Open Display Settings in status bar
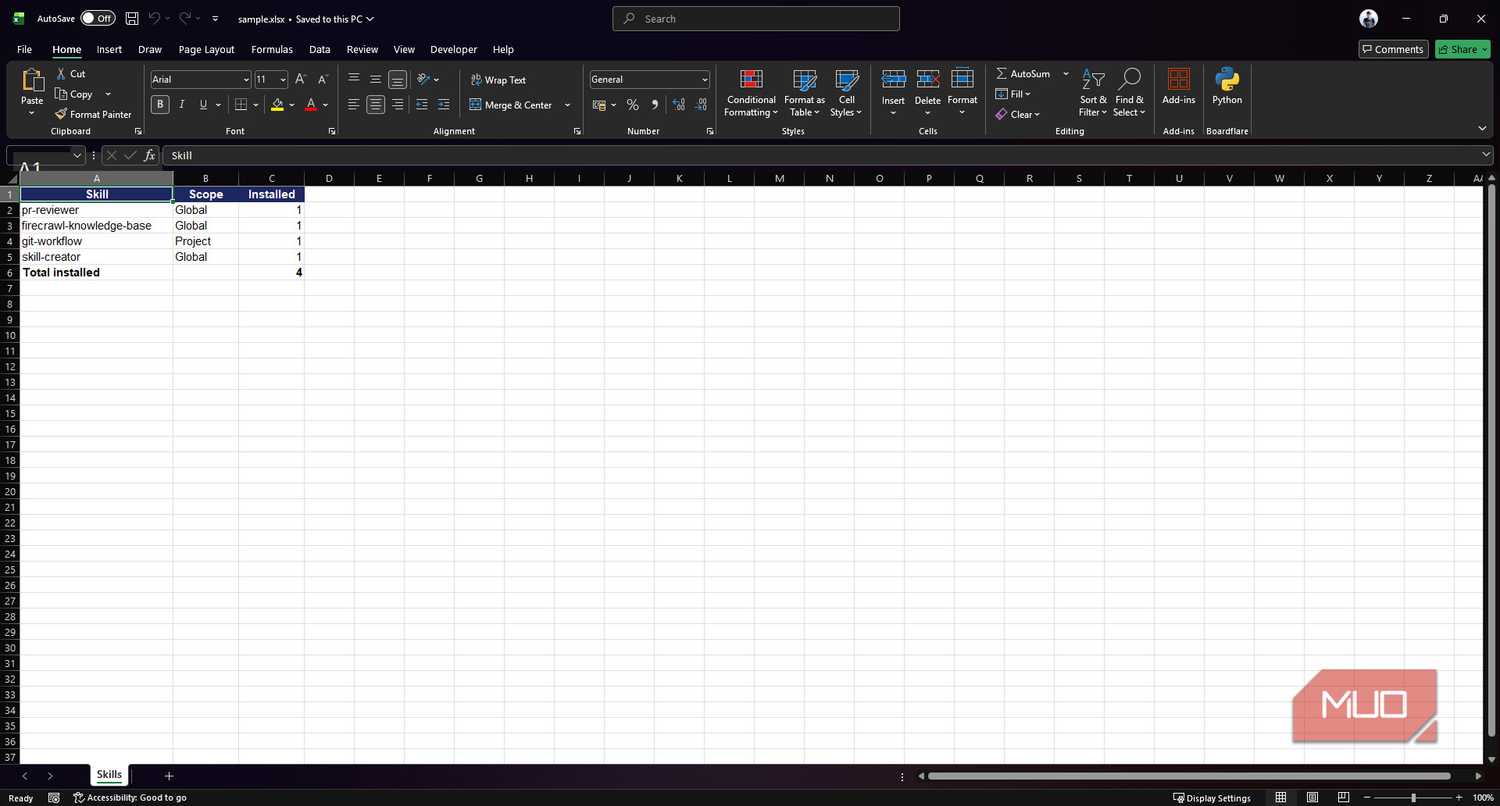 pyautogui.click(x=1212, y=798)
